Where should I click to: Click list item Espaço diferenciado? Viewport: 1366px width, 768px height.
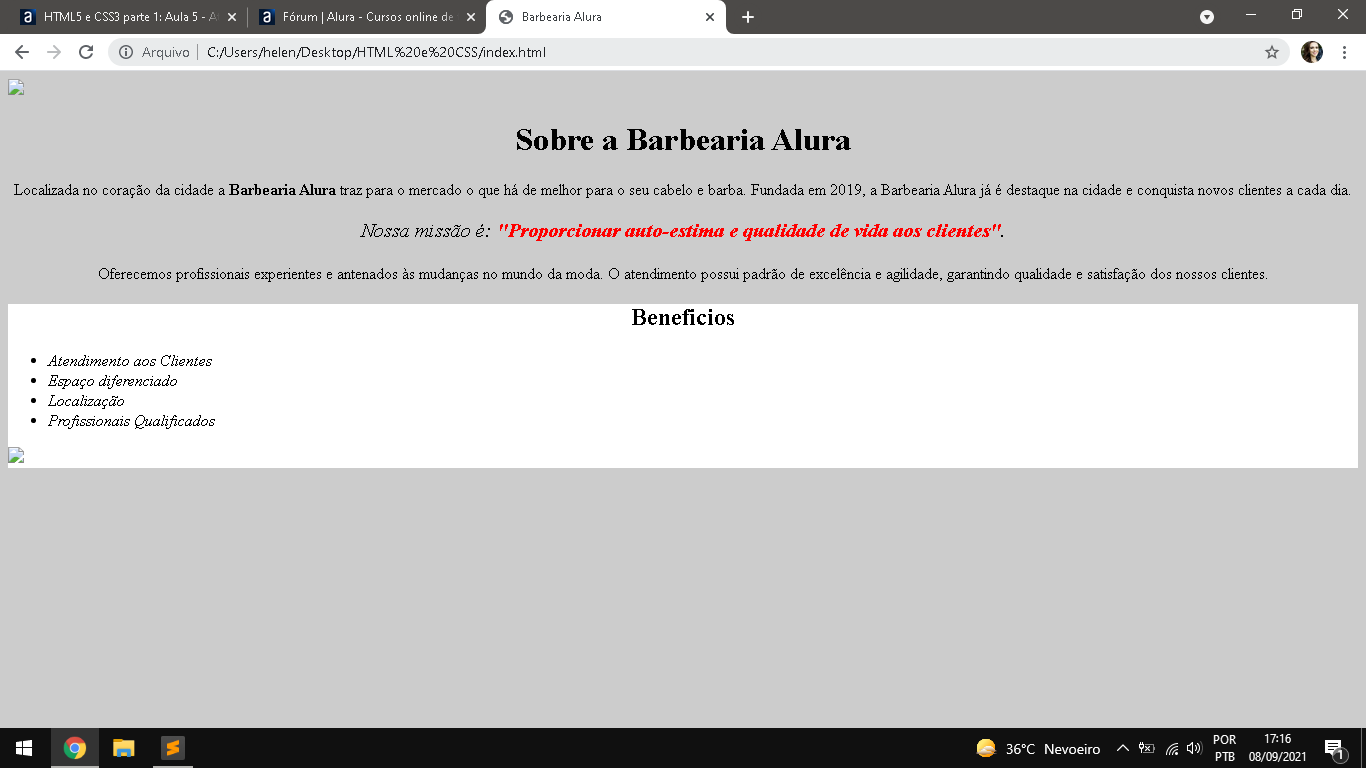pyautogui.click(x=113, y=381)
